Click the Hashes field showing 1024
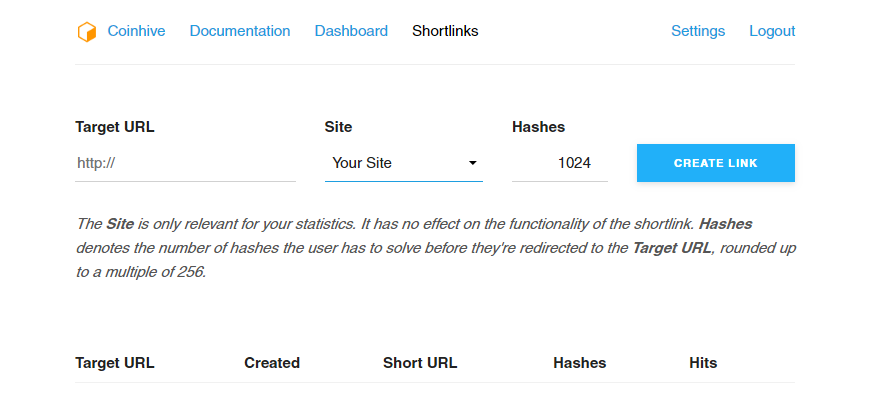 click(x=560, y=163)
